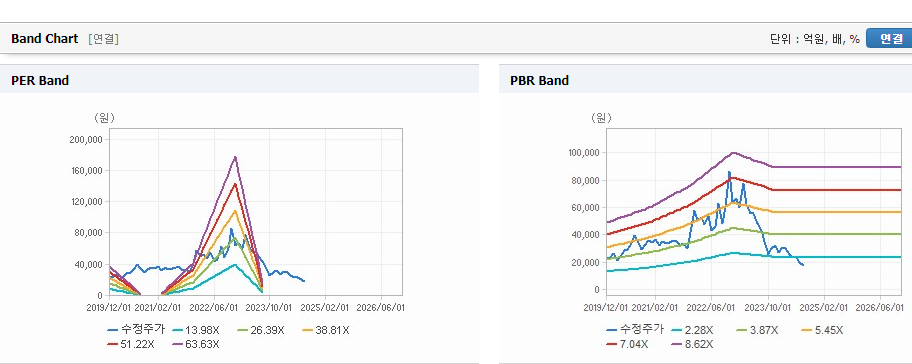Click the 단위 : 억원, 배, % text
912x364 pixels.
click(x=815, y=40)
